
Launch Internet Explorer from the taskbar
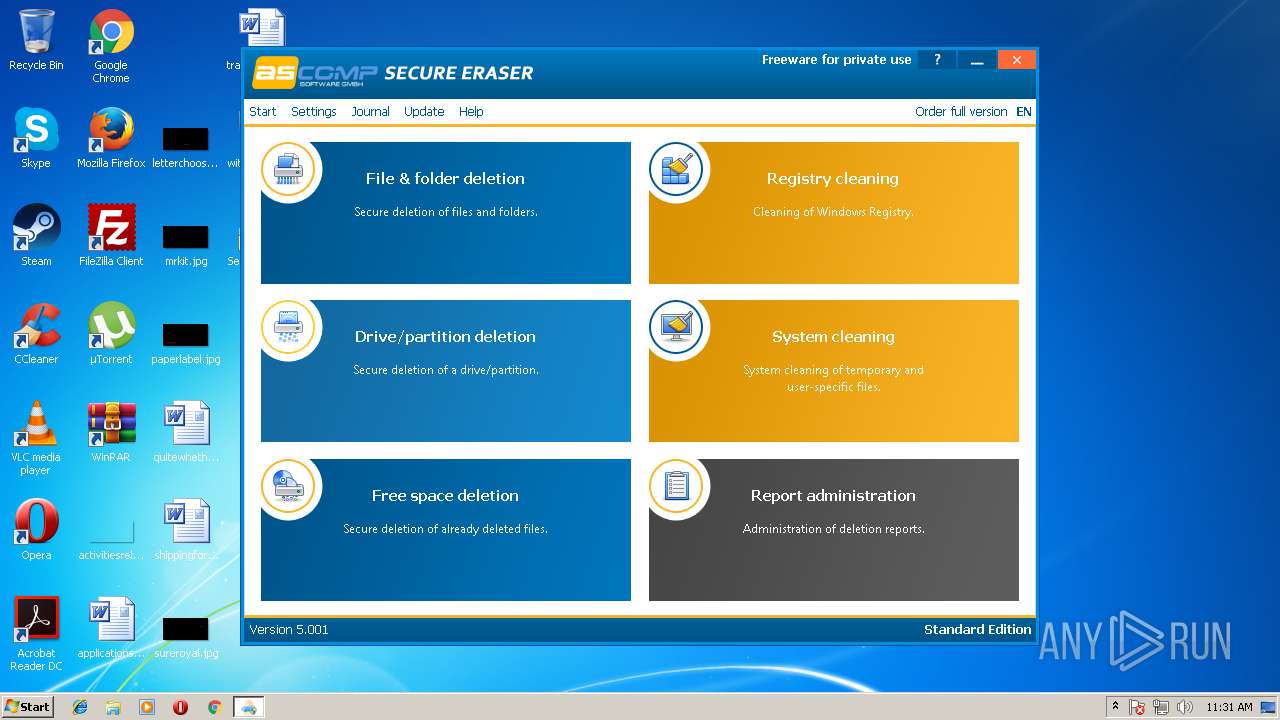80,707
